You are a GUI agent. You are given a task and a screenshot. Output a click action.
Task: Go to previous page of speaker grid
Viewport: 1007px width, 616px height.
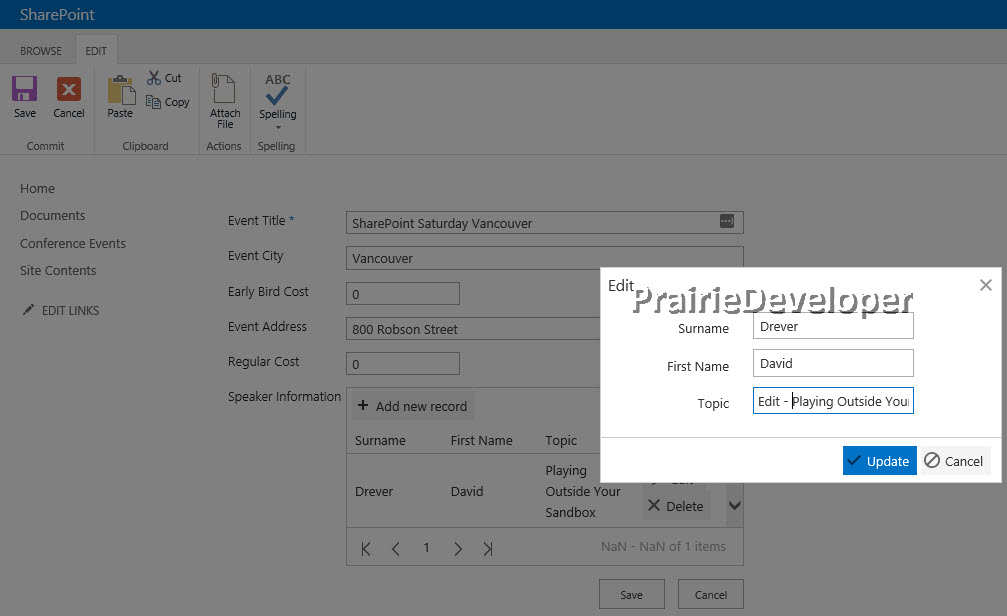tap(396, 549)
